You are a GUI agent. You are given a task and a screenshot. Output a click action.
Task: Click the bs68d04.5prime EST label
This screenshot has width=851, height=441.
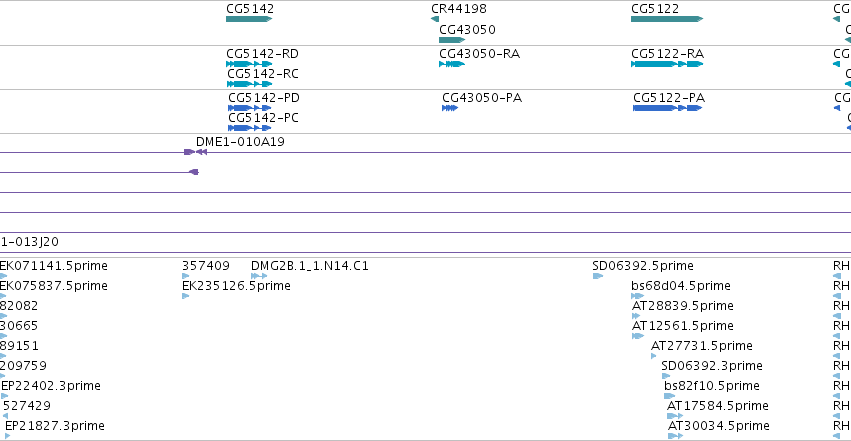(681, 286)
